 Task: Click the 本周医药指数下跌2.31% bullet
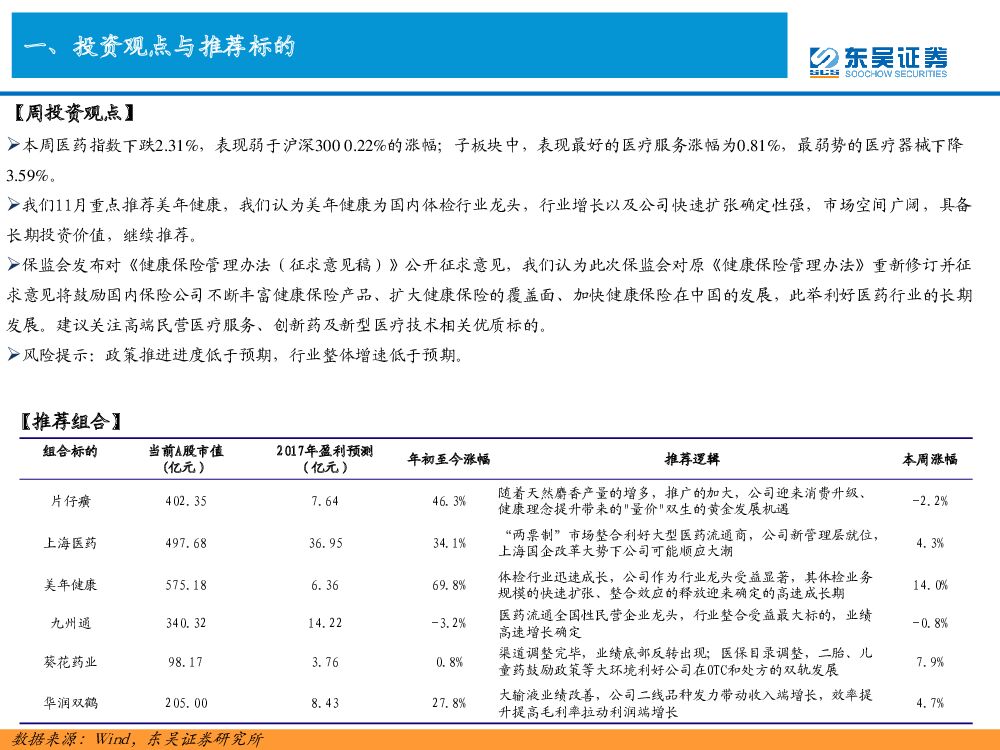485,160
